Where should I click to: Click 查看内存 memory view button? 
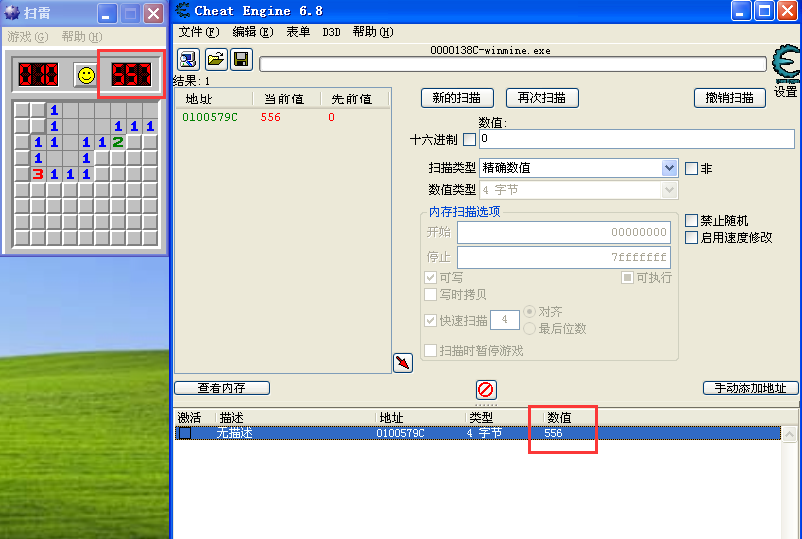[x=222, y=388]
